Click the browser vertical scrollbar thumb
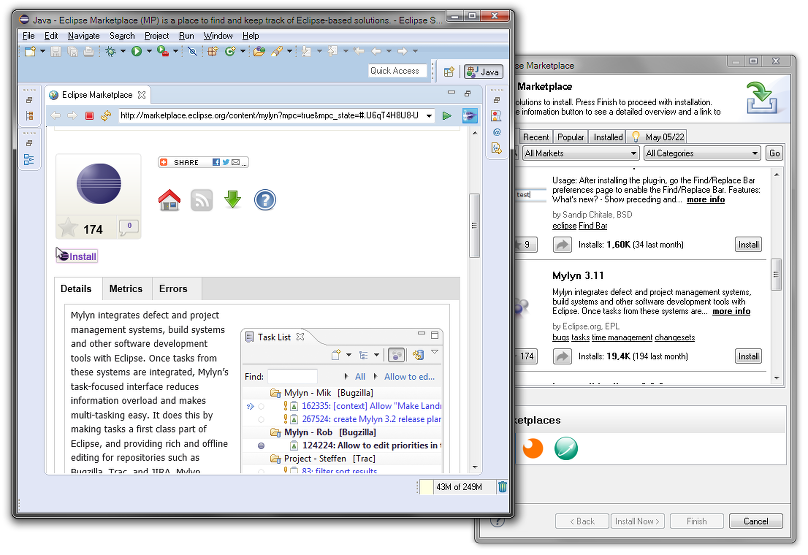The image size is (808, 555). click(x=474, y=225)
